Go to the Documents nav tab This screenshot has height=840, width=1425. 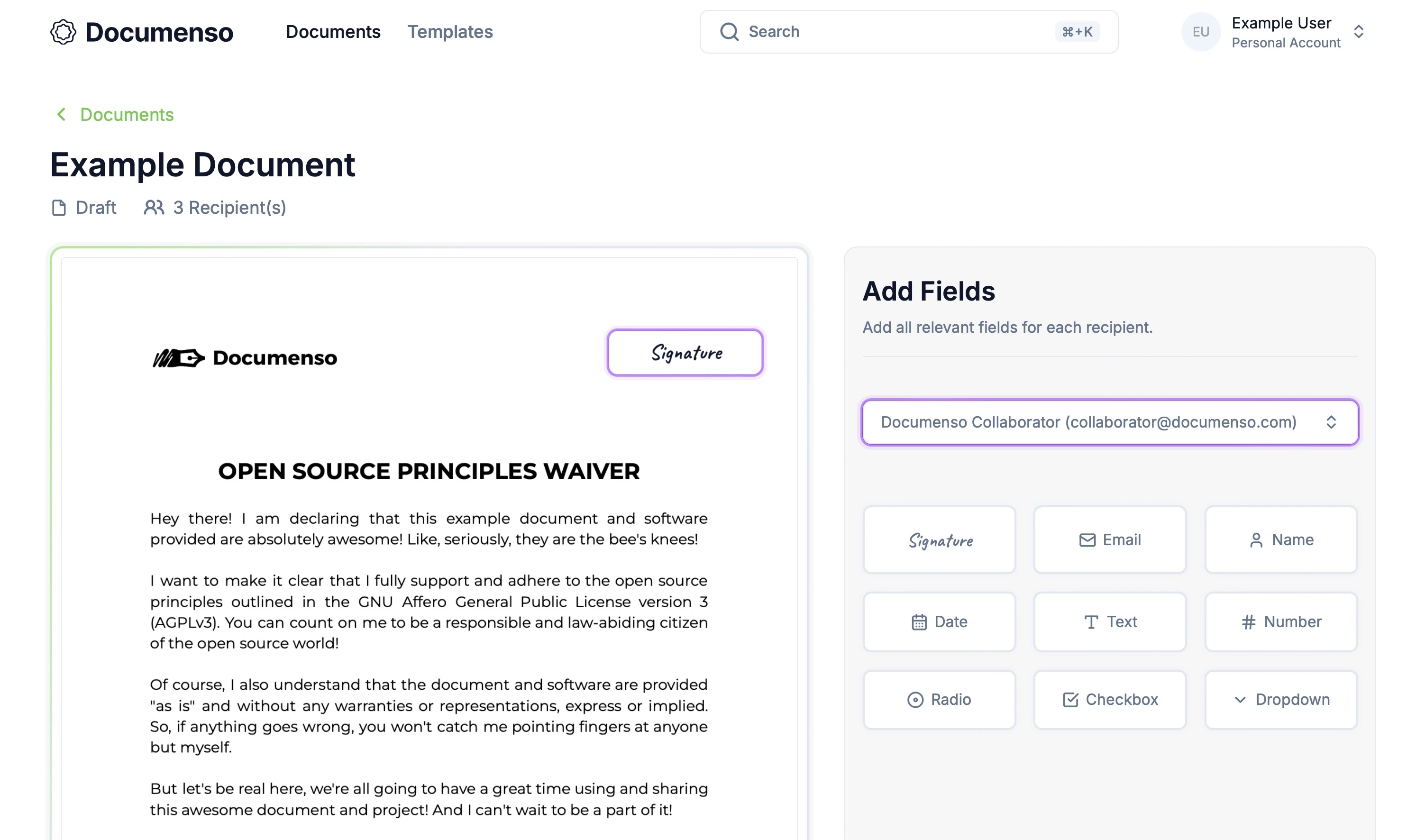(x=333, y=32)
